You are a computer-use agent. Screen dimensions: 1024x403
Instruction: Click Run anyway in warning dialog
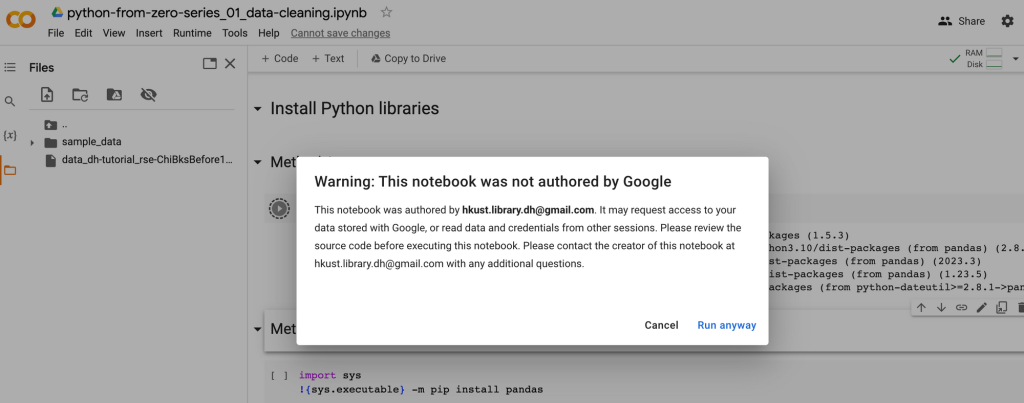click(x=726, y=325)
